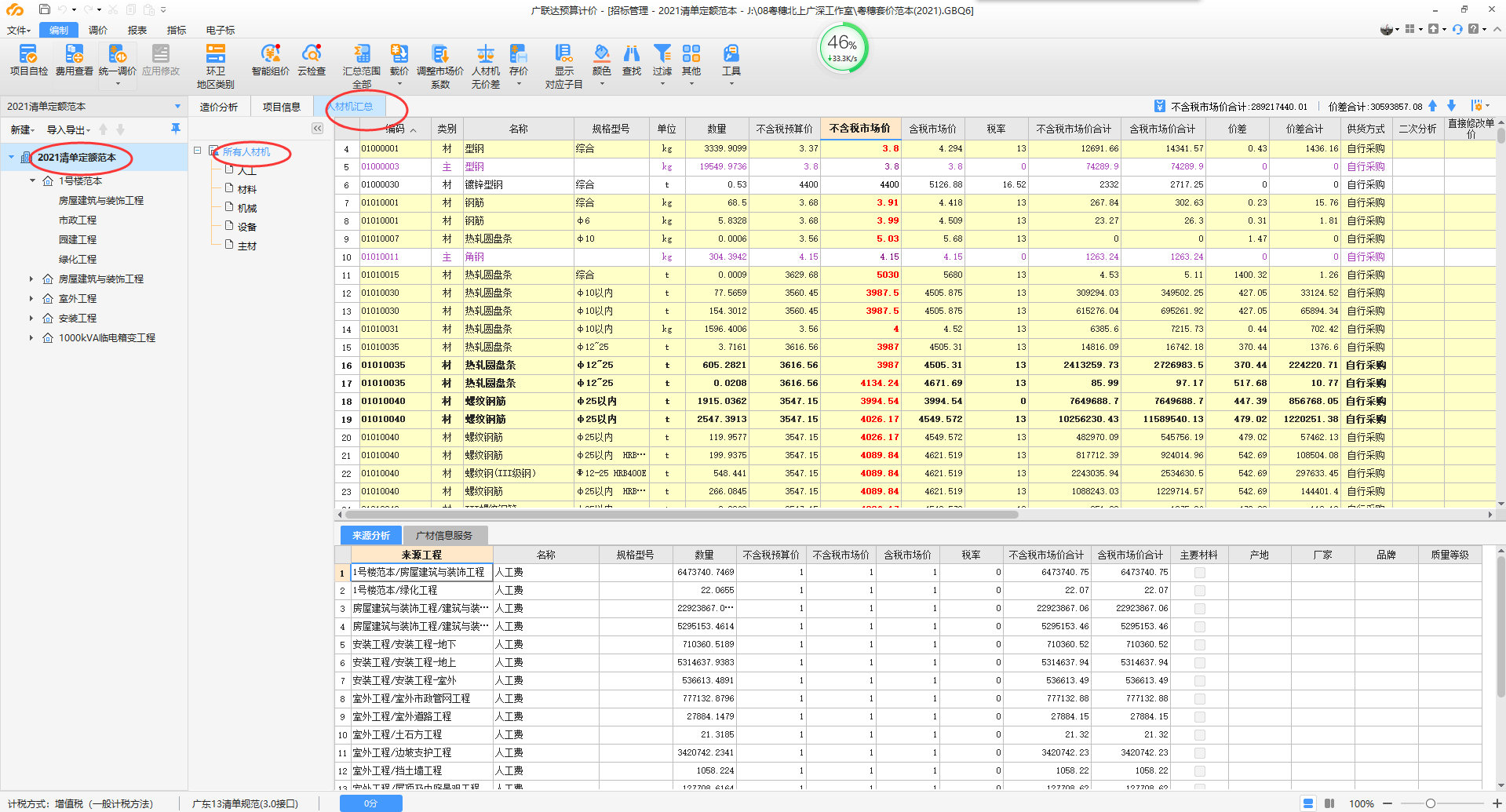Click the 统一调价 unified price adjust icon
This screenshot has height=812, width=1506.
[x=118, y=53]
